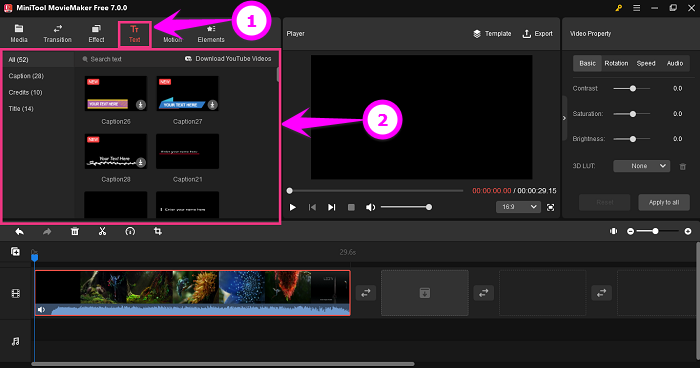700x368 pixels.
Task: Adjust the timeline zoom slider
Action: coord(658,231)
